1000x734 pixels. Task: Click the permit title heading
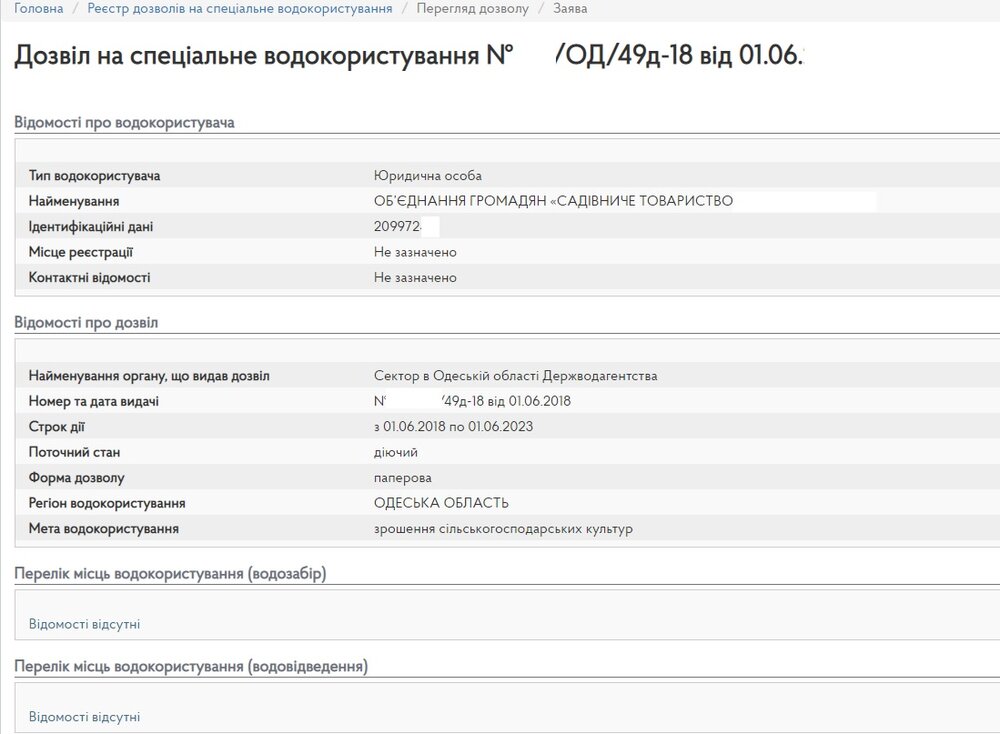pyautogui.click(x=408, y=55)
